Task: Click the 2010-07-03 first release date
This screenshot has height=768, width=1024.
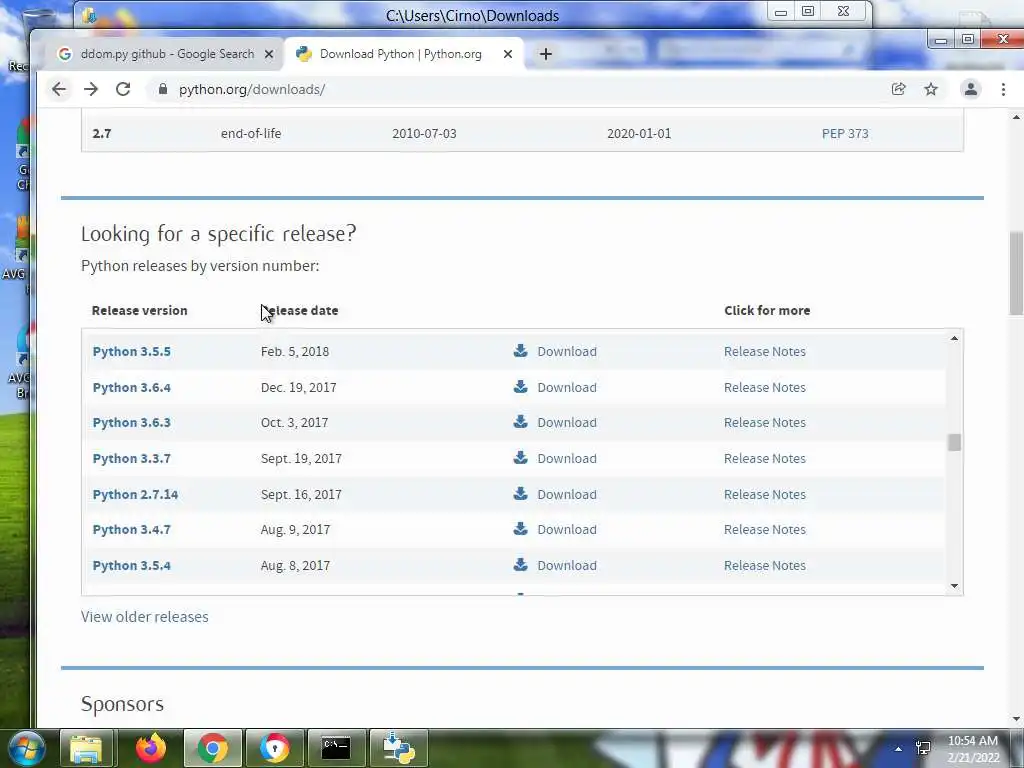Action: pyautogui.click(x=424, y=133)
